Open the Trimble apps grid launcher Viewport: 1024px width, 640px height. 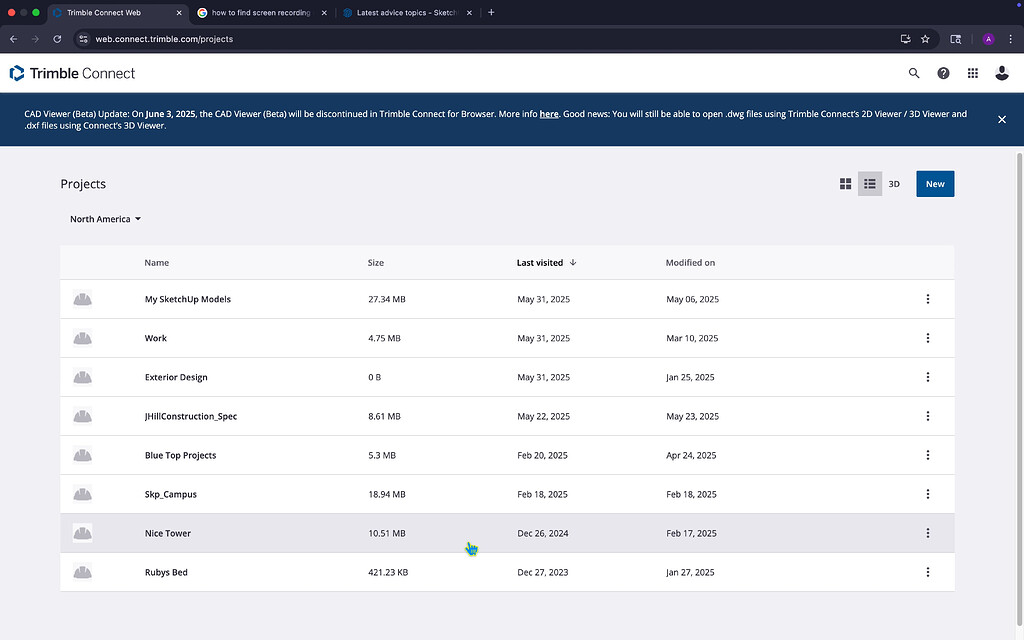click(972, 73)
